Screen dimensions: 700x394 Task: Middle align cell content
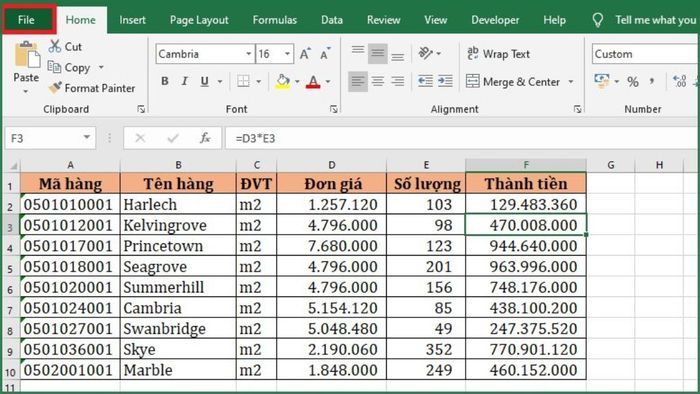[378, 54]
